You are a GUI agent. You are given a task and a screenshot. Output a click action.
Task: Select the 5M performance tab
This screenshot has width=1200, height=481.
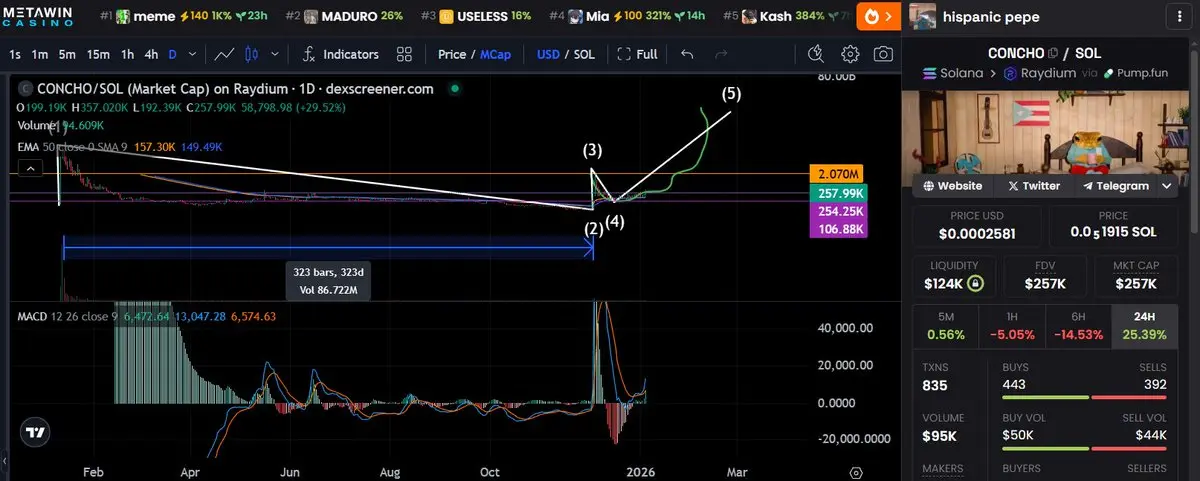tap(945, 326)
